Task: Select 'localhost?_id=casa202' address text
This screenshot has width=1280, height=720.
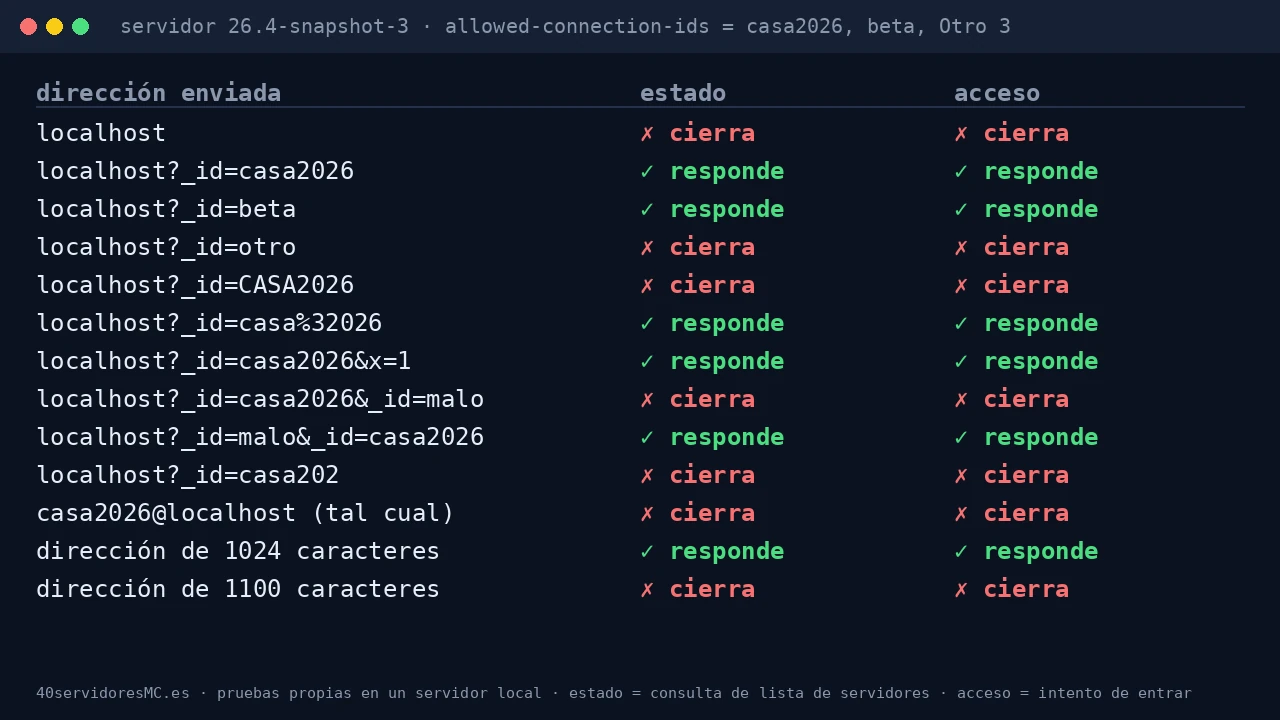Action: [188, 475]
